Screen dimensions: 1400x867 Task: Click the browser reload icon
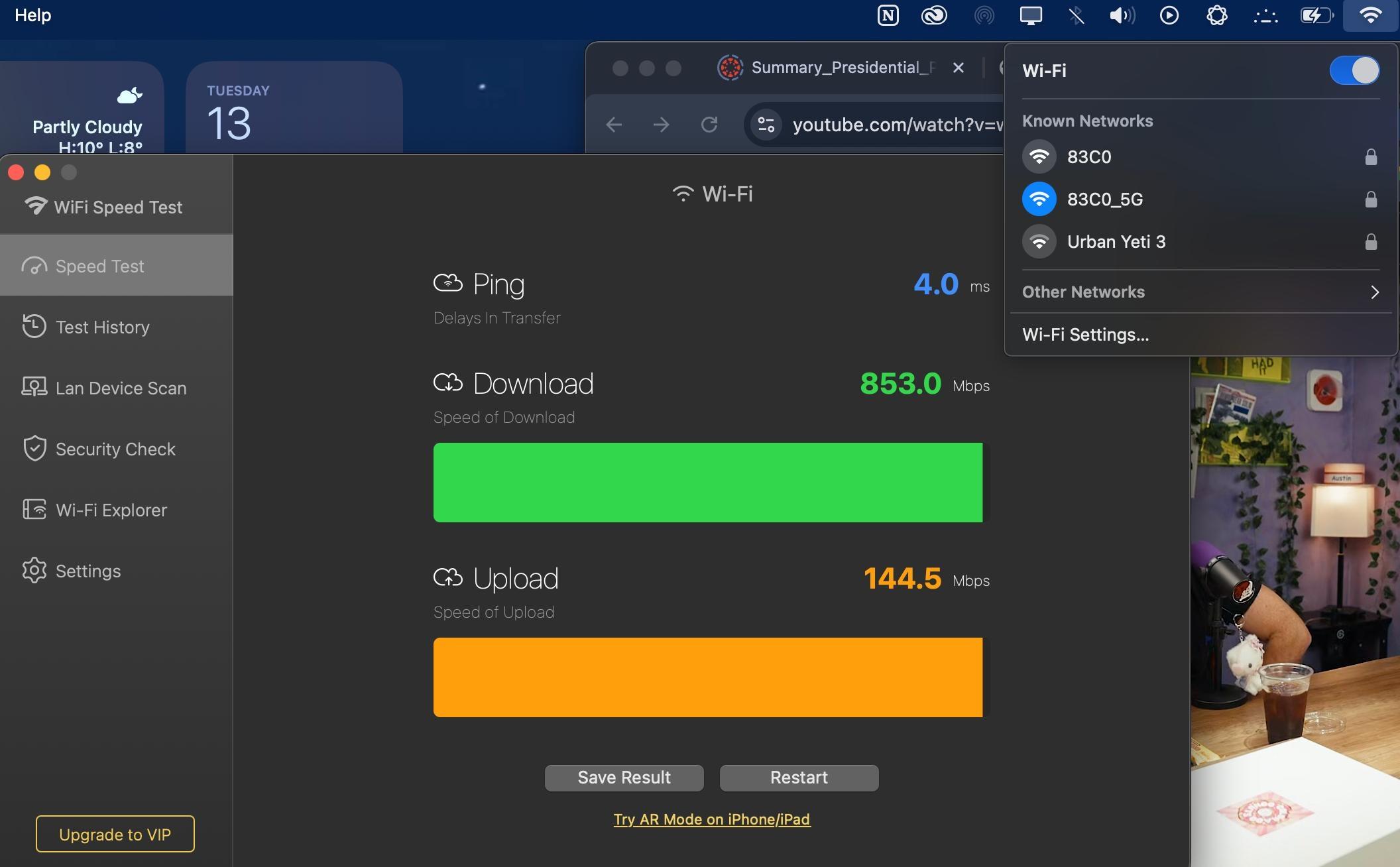pyautogui.click(x=709, y=125)
